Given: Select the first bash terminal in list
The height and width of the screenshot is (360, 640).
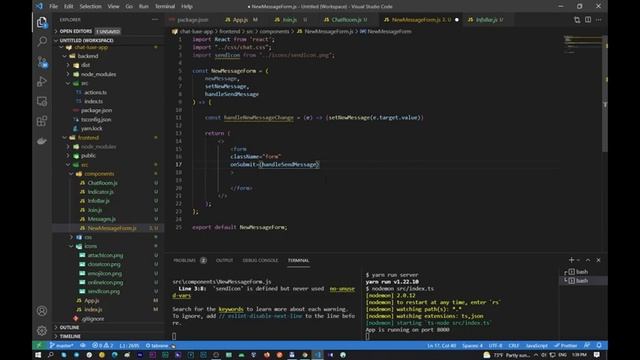Looking at the screenshot, I should click(582, 272).
